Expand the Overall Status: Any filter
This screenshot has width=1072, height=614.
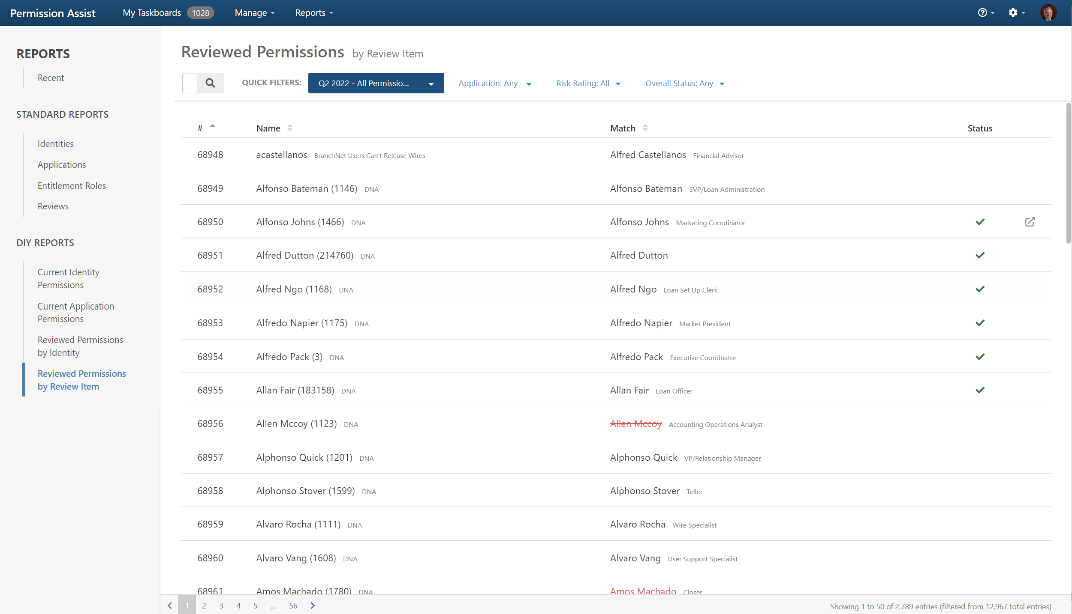[x=684, y=84]
